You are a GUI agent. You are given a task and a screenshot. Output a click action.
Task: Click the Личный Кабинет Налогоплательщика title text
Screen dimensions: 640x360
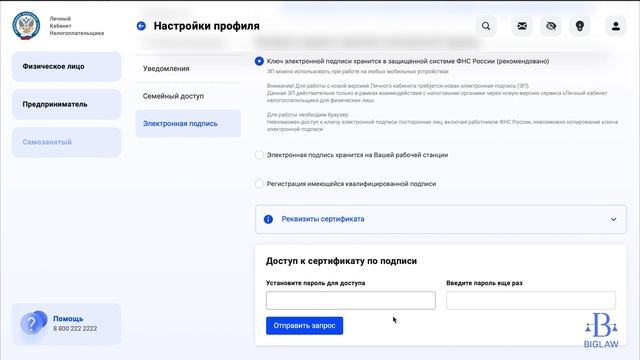pyautogui.click(x=77, y=26)
